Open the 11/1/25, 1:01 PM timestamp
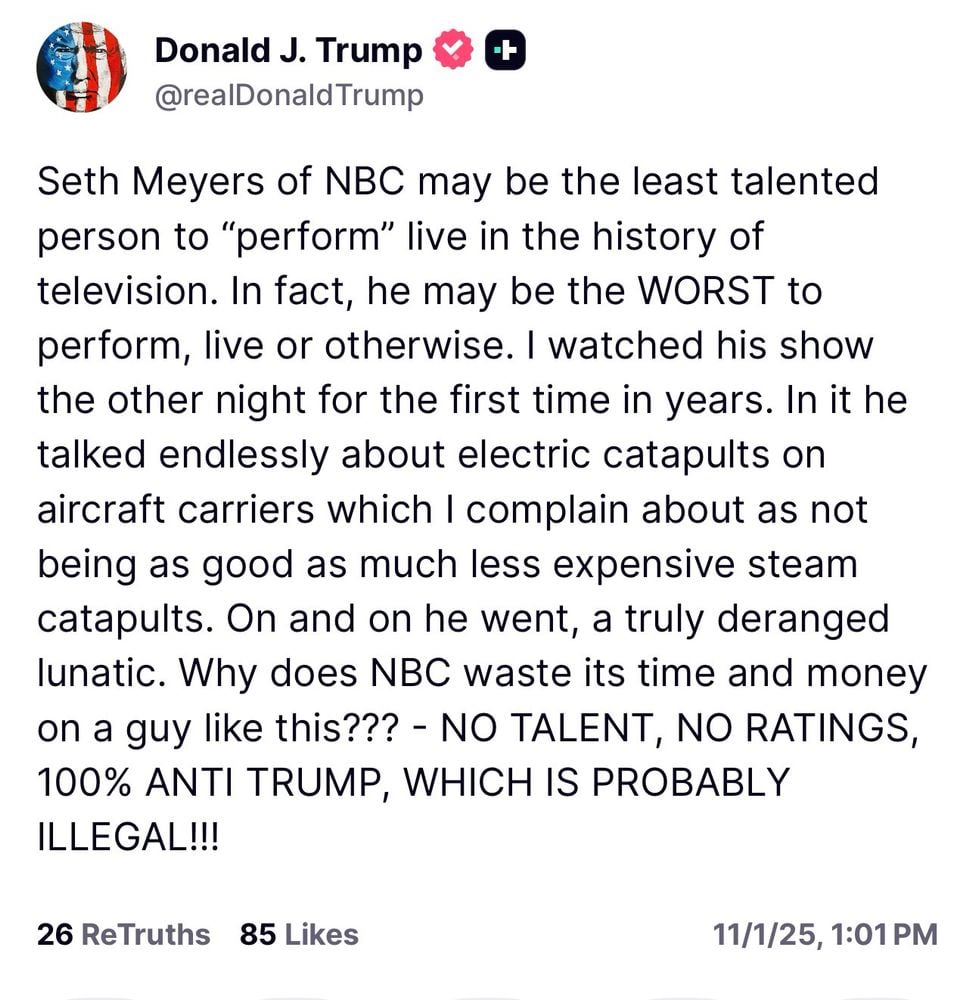This screenshot has height=1000, width=976. [x=825, y=934]
